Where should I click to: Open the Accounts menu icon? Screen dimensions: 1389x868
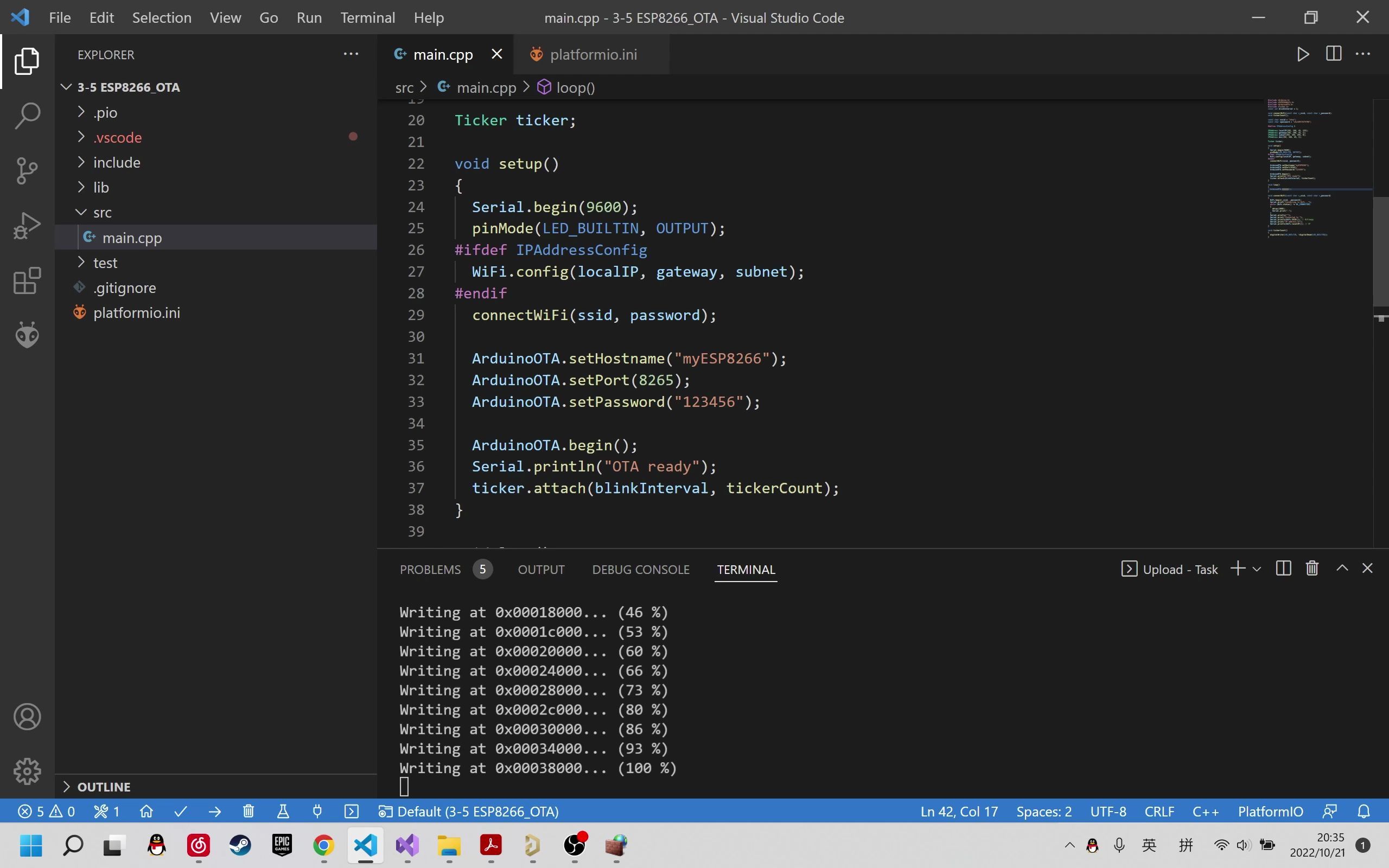[x=27, y=717]
